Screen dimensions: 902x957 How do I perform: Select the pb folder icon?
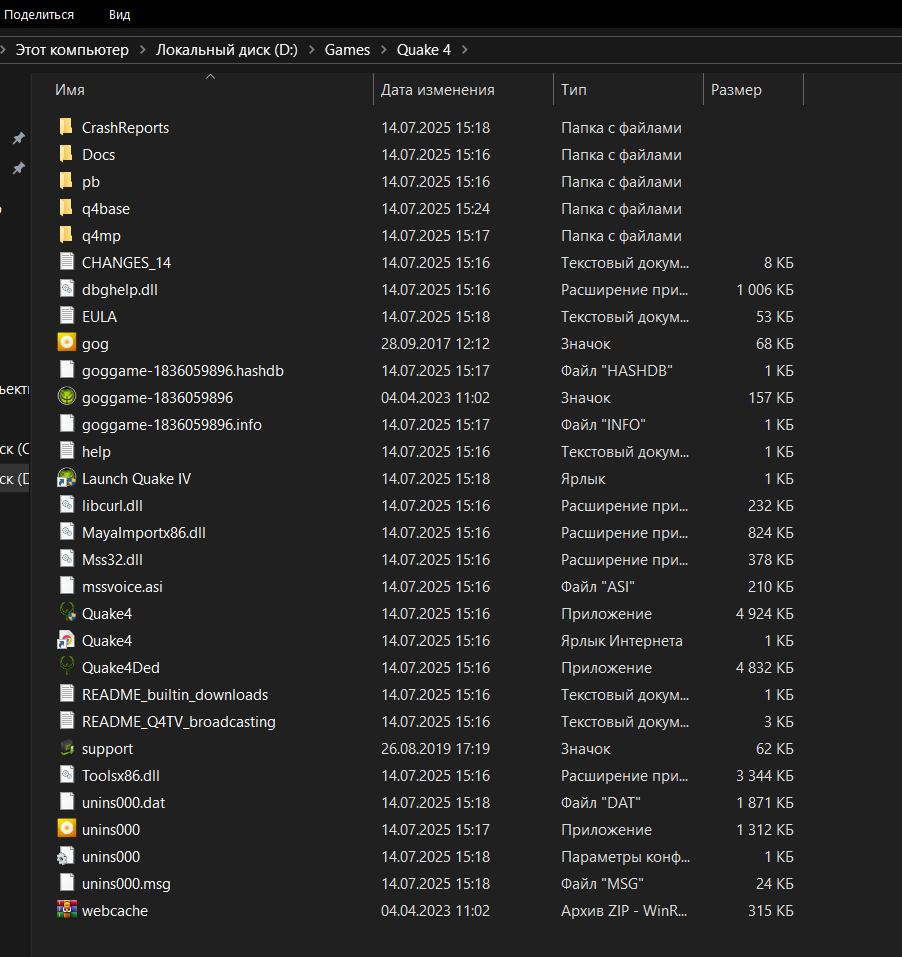pyautogui.click(x=66, y=181)
